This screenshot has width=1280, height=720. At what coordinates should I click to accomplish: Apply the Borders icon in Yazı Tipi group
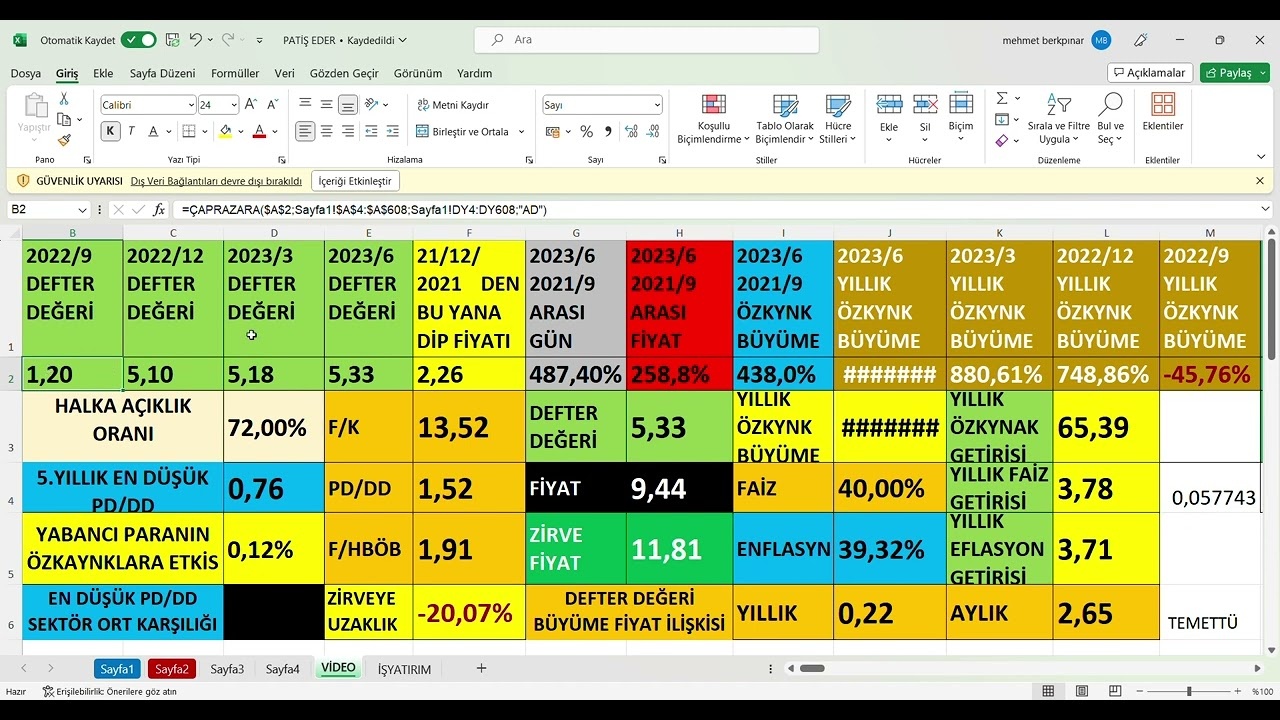188,131
